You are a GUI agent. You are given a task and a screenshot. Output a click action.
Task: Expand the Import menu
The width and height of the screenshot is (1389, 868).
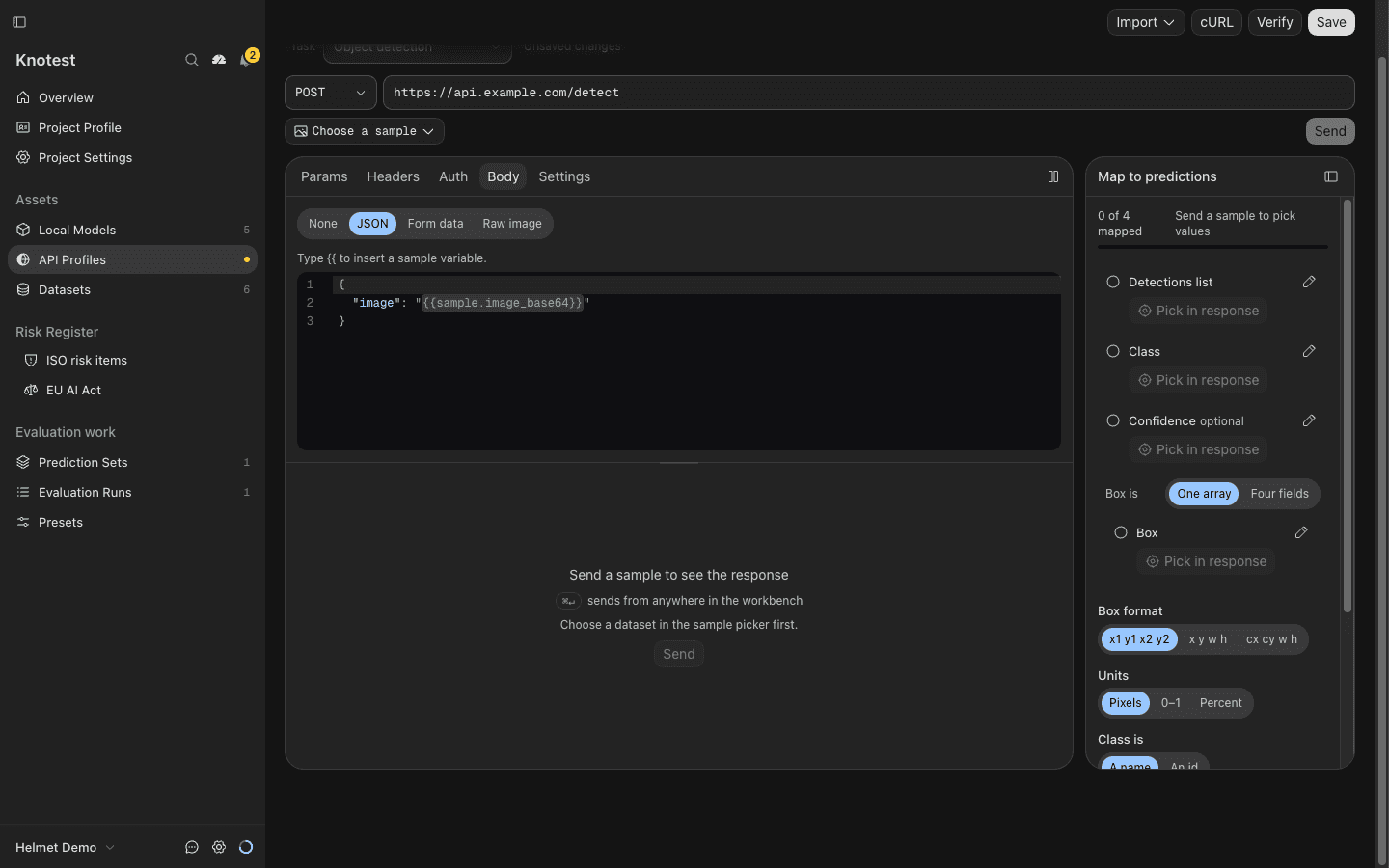[1146, 22]
